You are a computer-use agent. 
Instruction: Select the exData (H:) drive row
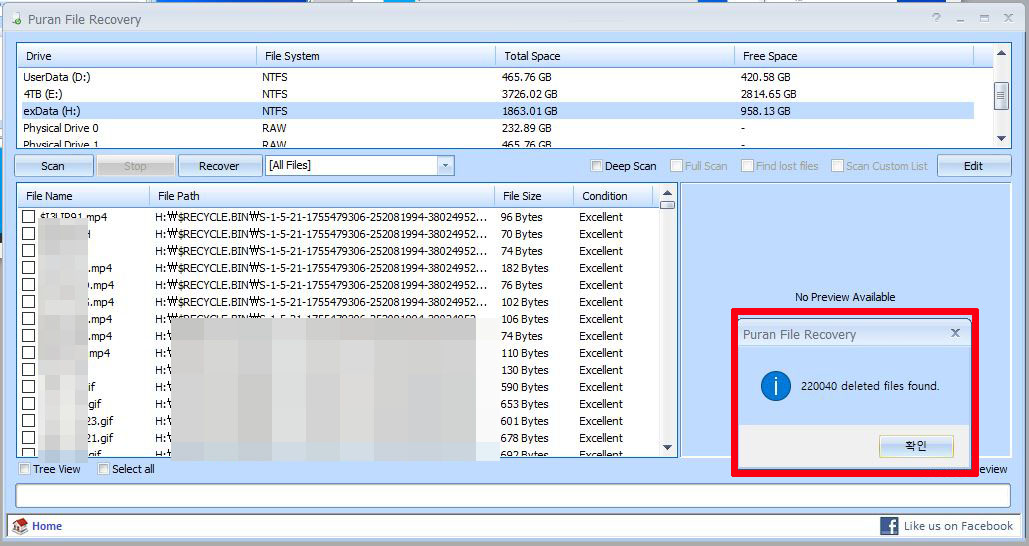[497, 111]
